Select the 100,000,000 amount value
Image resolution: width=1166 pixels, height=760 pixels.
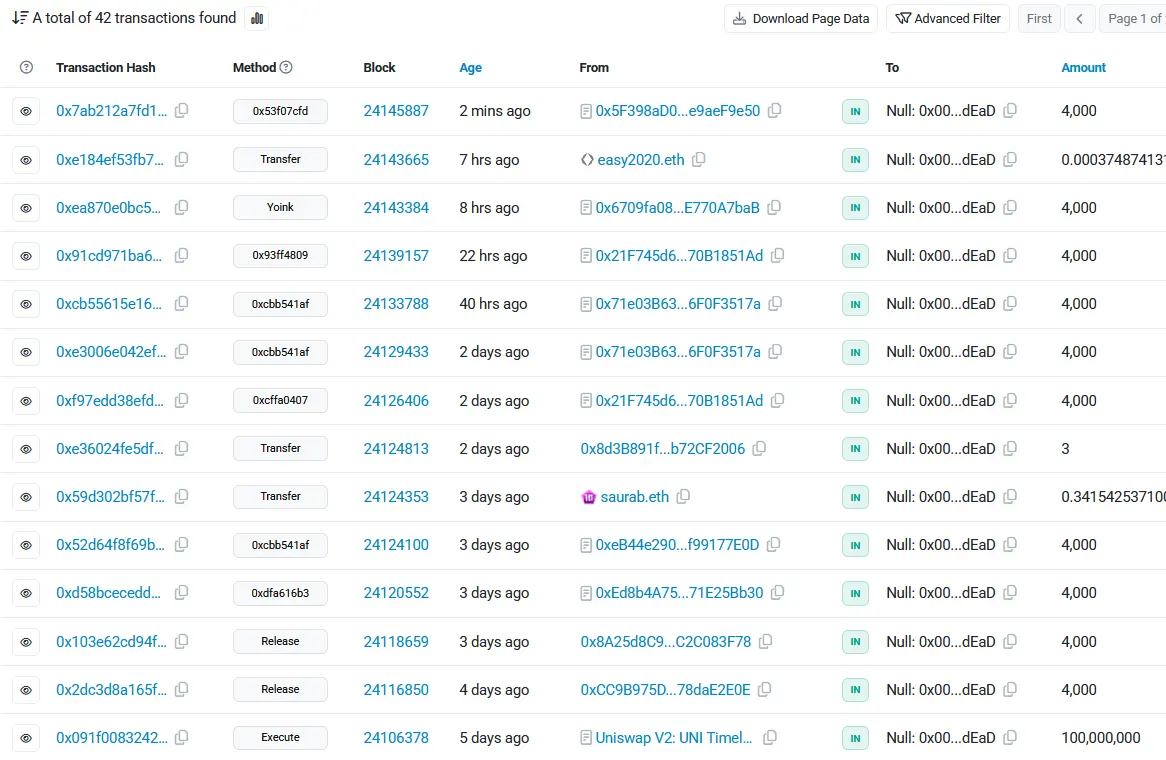click(x=1101, y=738)
